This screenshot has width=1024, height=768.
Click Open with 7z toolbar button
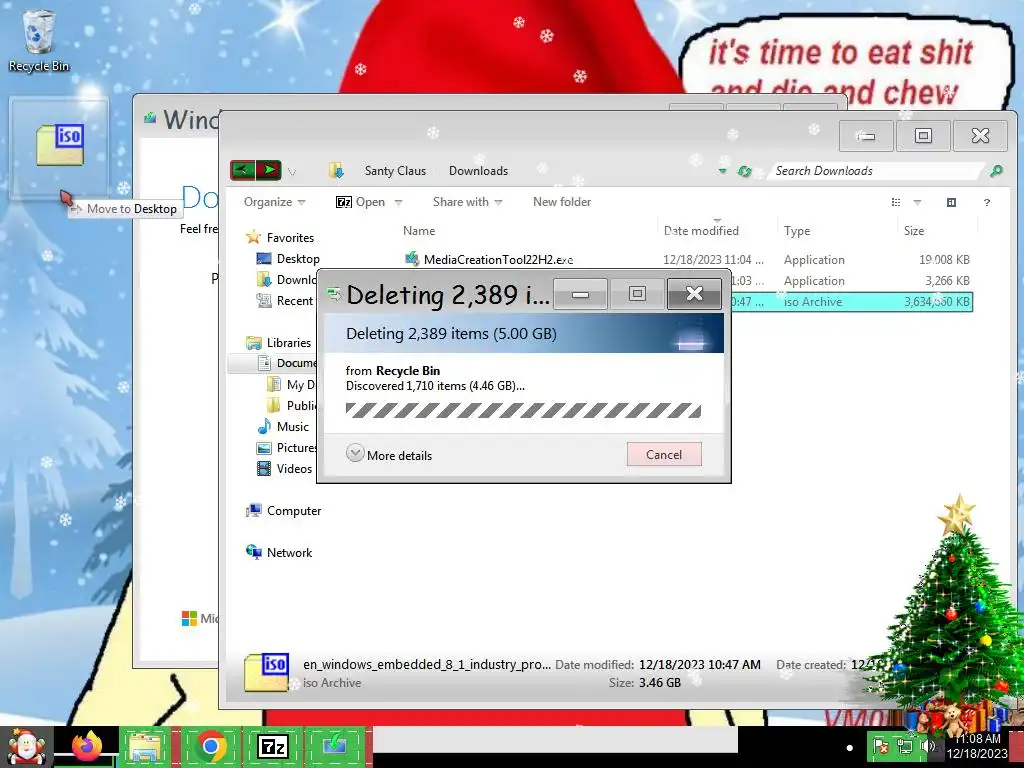coord(360,202)
